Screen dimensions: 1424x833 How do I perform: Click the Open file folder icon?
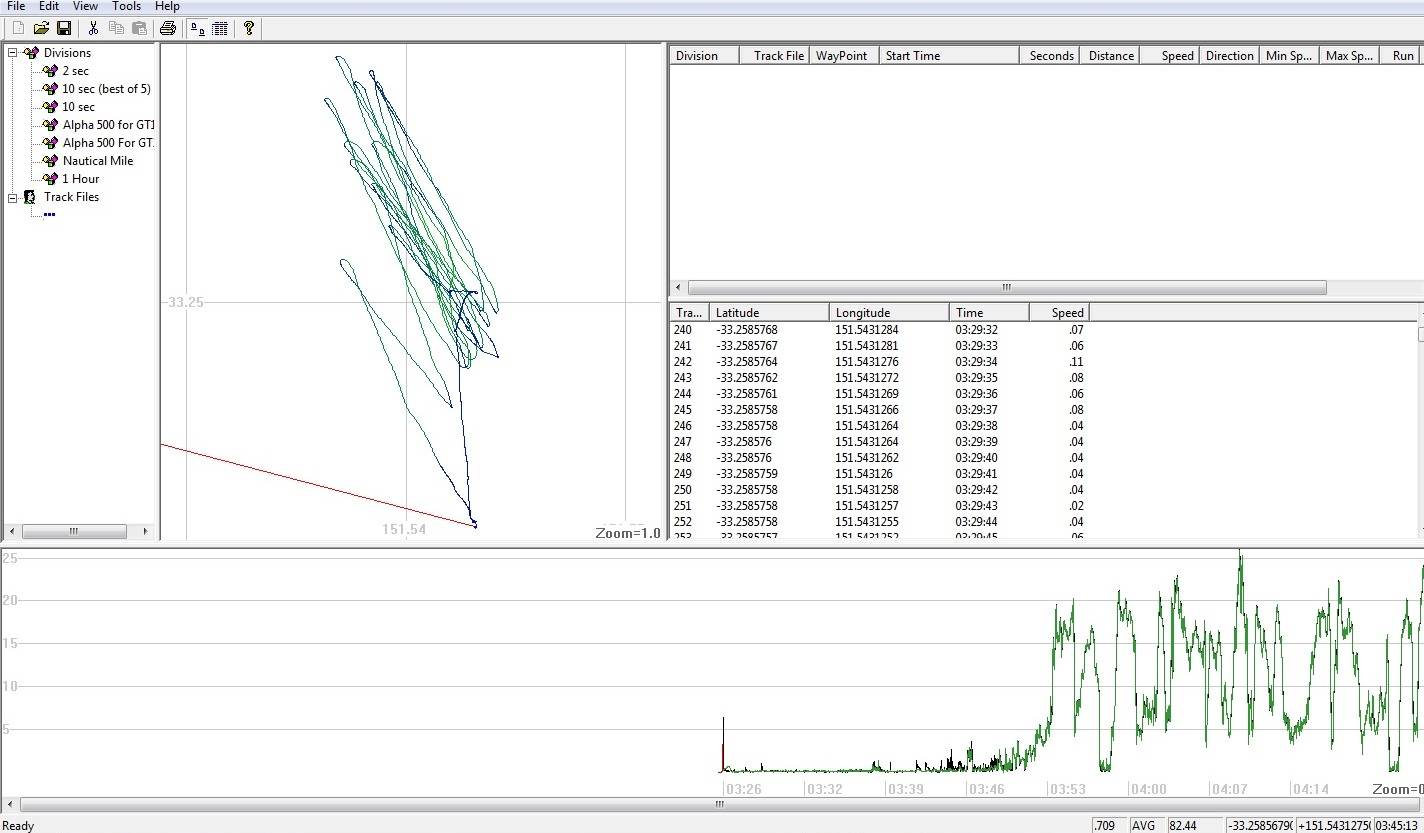[x=41, y=28]
